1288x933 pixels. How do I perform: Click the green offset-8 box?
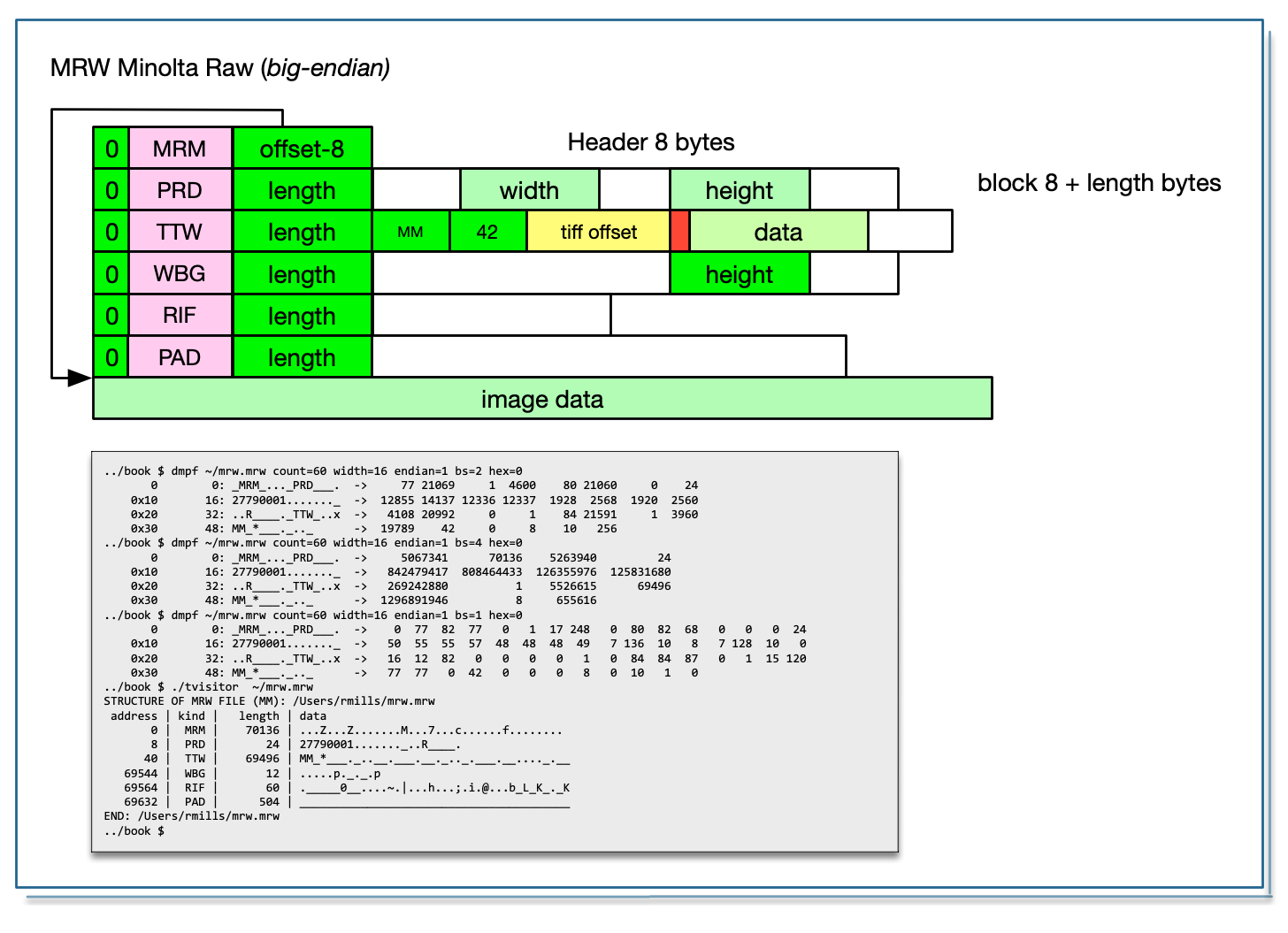tap(302, 149)
